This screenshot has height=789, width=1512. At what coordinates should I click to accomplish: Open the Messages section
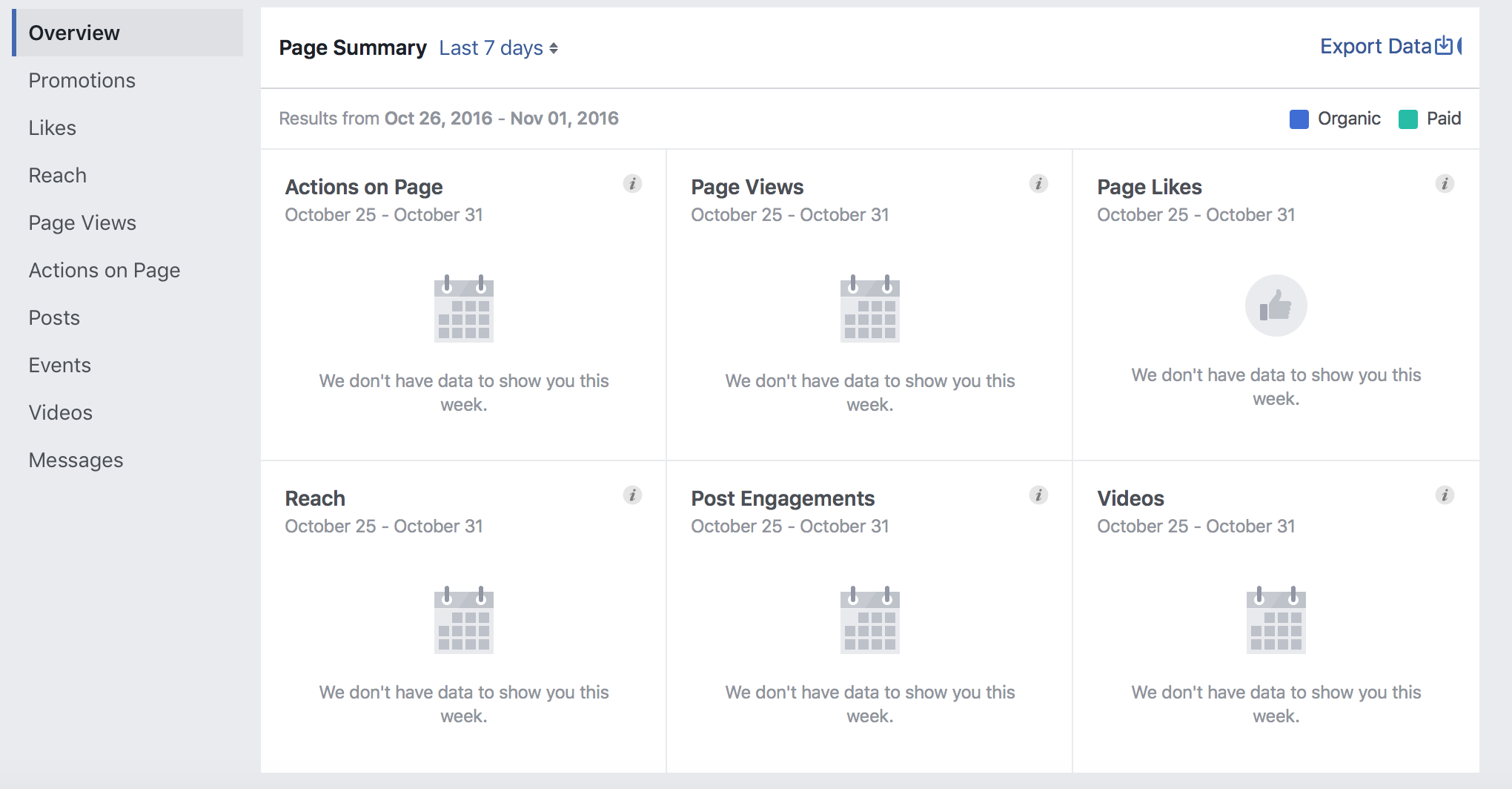[x=76, y=460]
